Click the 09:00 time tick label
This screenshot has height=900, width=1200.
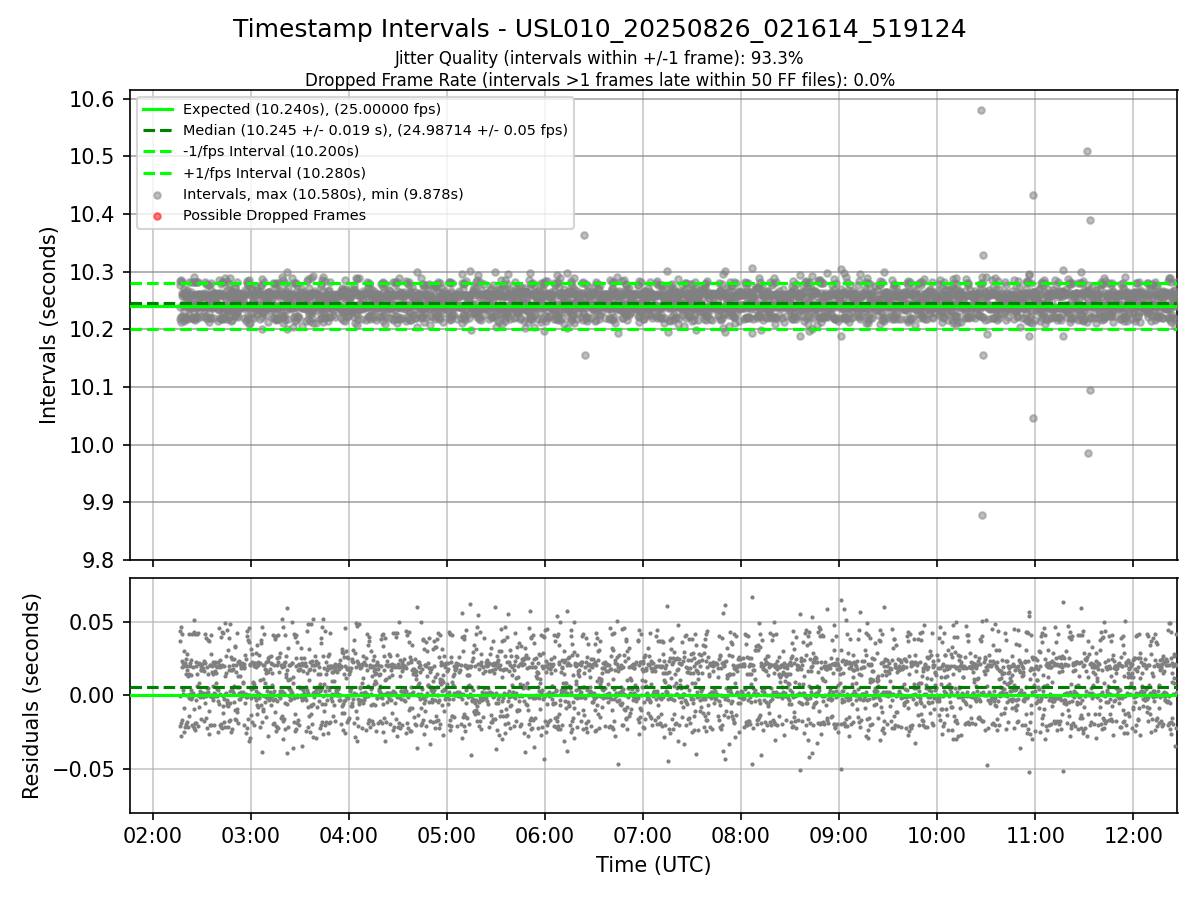pos(839,834)
